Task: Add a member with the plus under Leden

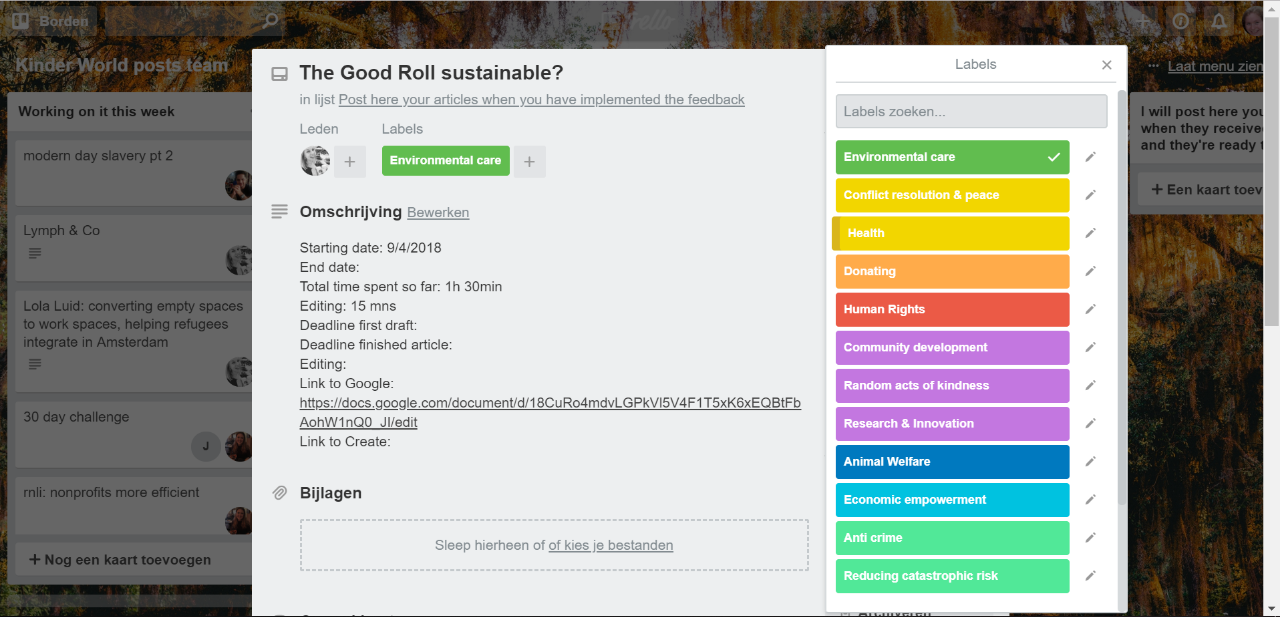Action: point(350,161)
